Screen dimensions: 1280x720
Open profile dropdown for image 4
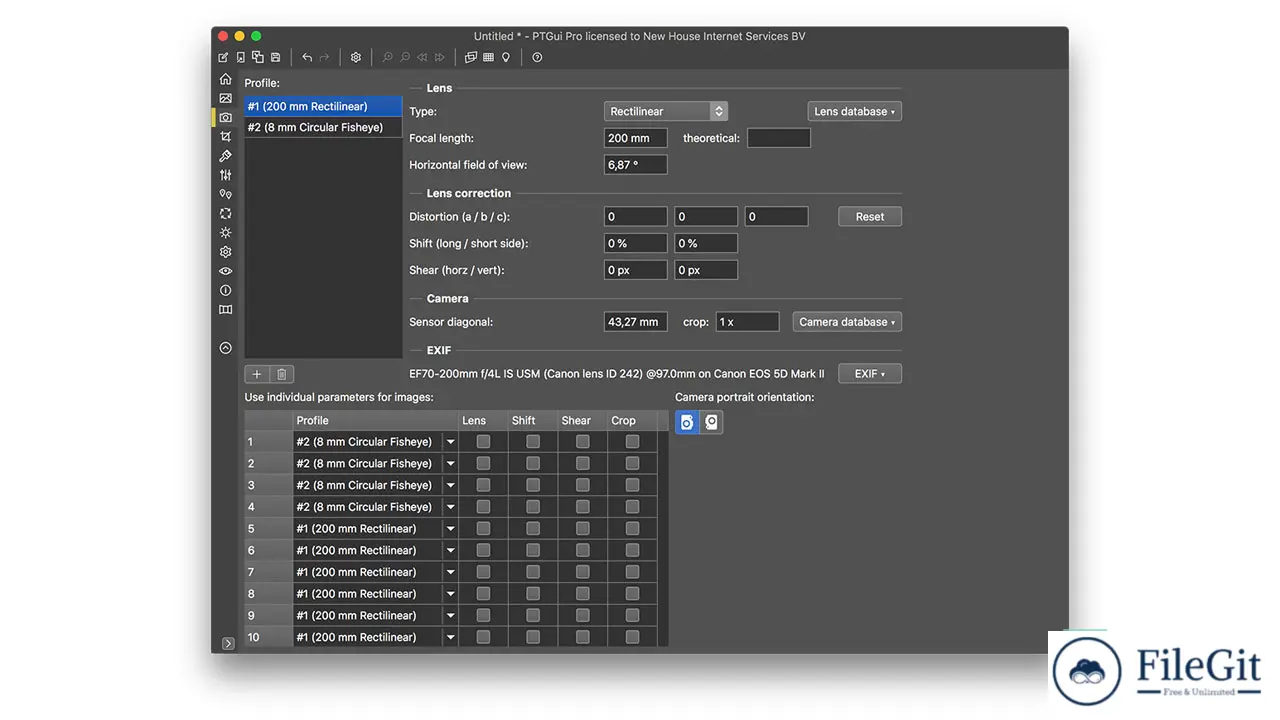click(x=450, y=507)
